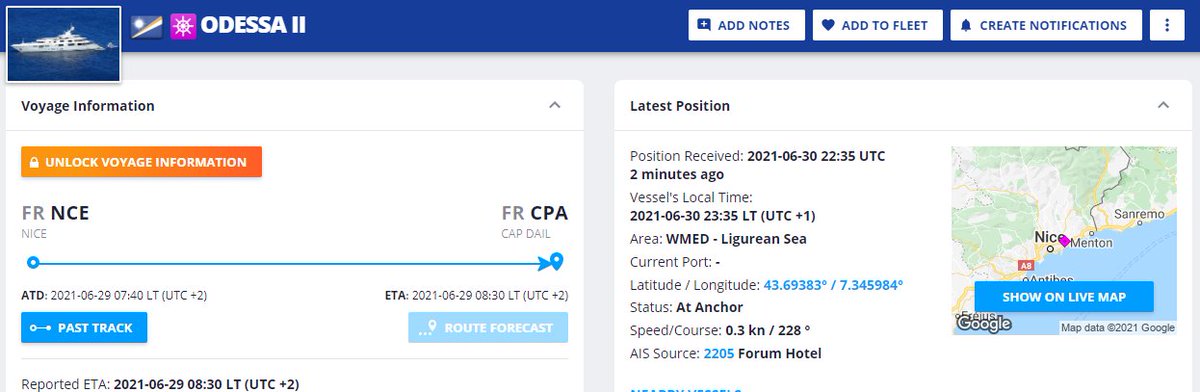The height and width of the screenshot is (392, 1200).
Task: Add vessel to fleet
Action: tap(878, 25)
